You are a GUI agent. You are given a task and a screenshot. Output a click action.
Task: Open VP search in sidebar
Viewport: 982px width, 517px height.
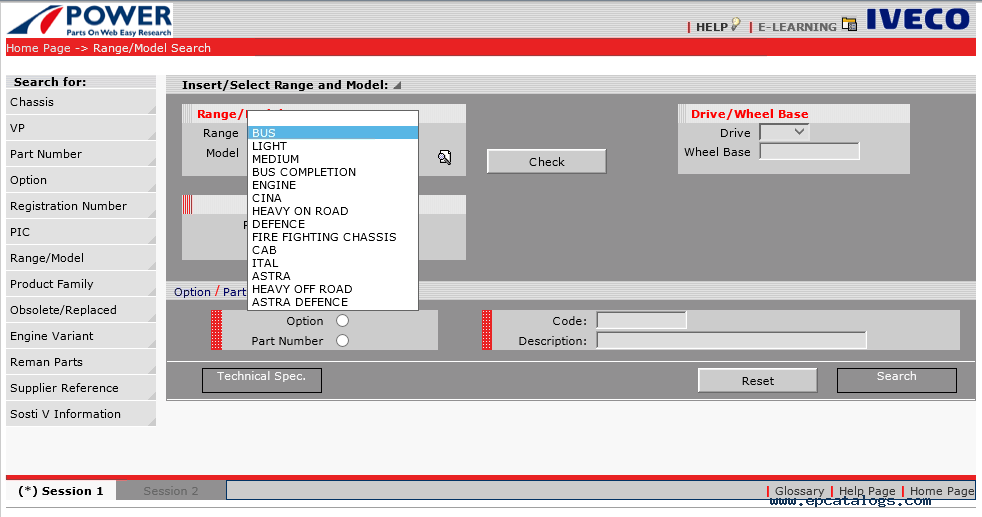(81, 128)
